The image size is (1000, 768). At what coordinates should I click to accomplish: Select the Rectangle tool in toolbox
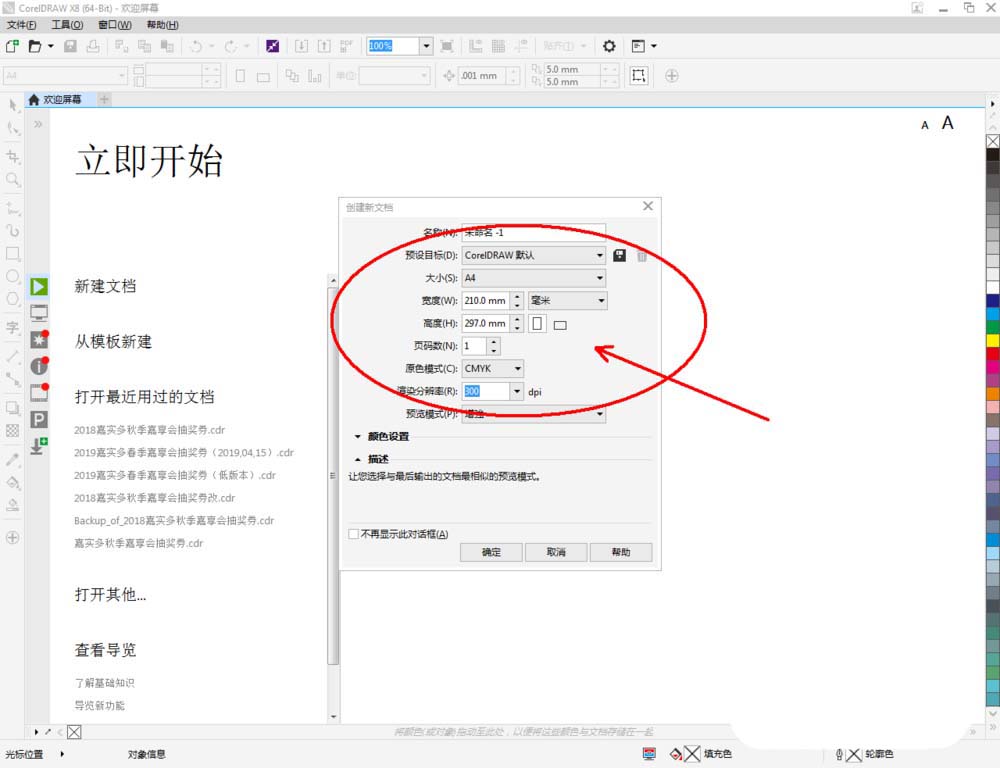click(x=13, y=253)
